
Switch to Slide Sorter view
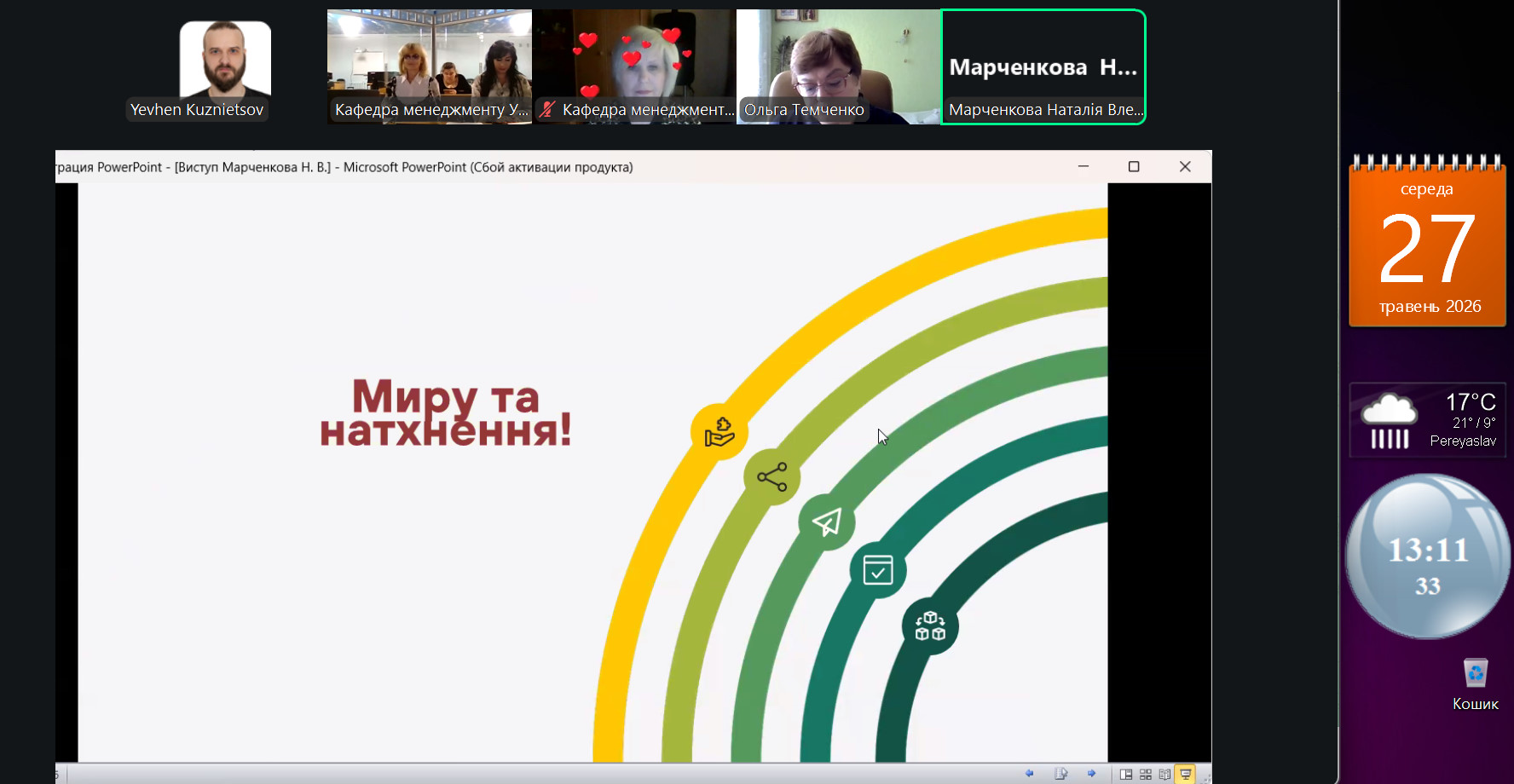[1146, 774]
